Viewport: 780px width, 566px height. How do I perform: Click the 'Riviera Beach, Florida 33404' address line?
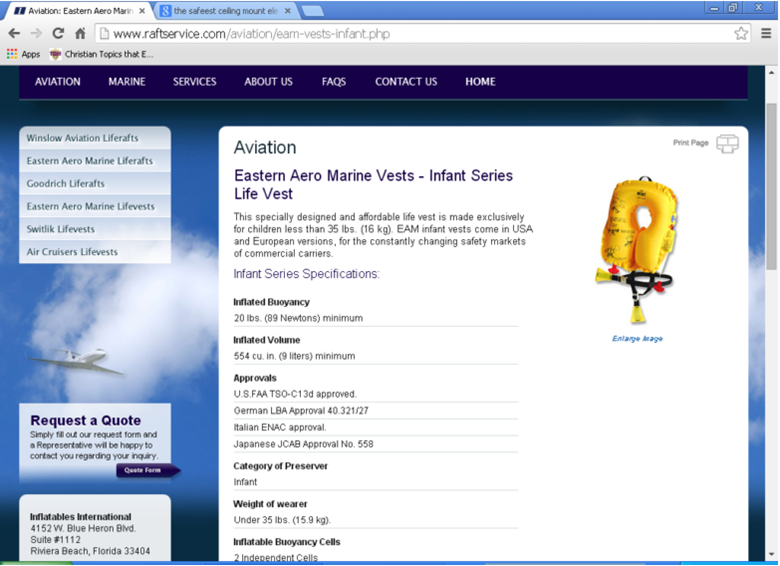click(90, 551)
